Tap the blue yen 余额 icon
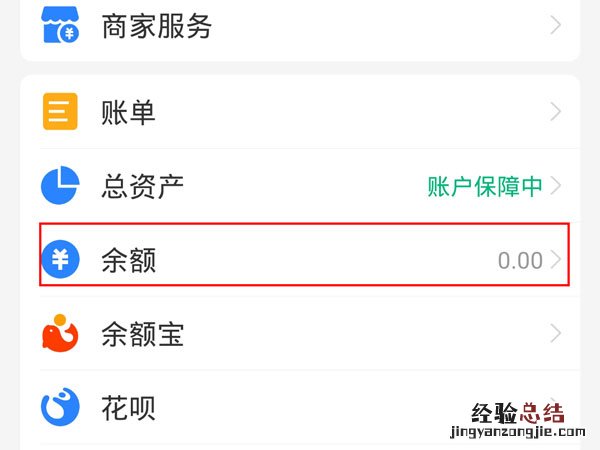Image resolution: width=600 pixels, height=450 pixels. coord(60,260)
